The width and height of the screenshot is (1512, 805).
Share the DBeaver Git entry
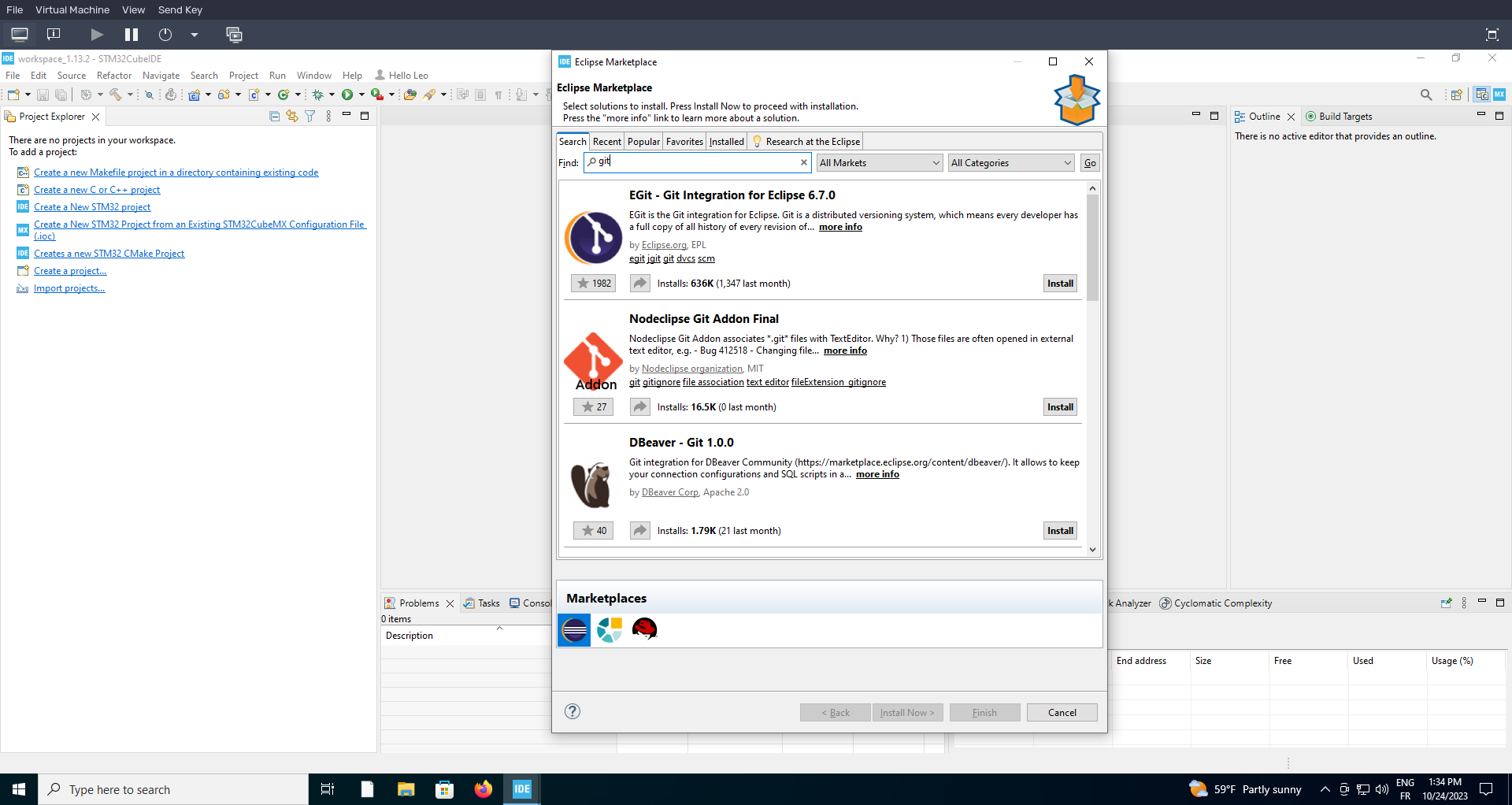pyautogui.click(x=640, y=531)
